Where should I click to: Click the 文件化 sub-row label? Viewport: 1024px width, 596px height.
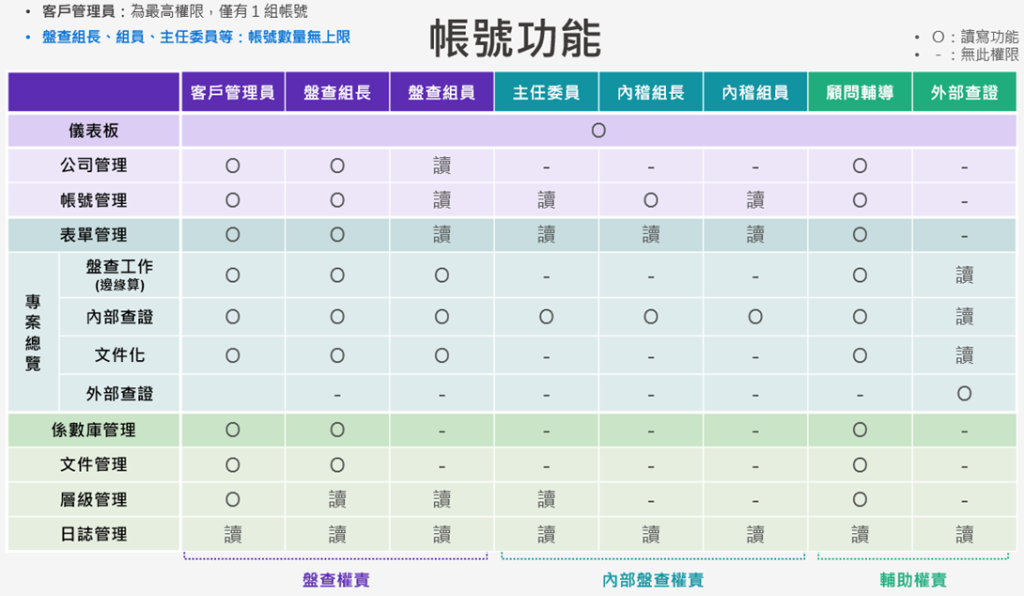coord(120,355)
